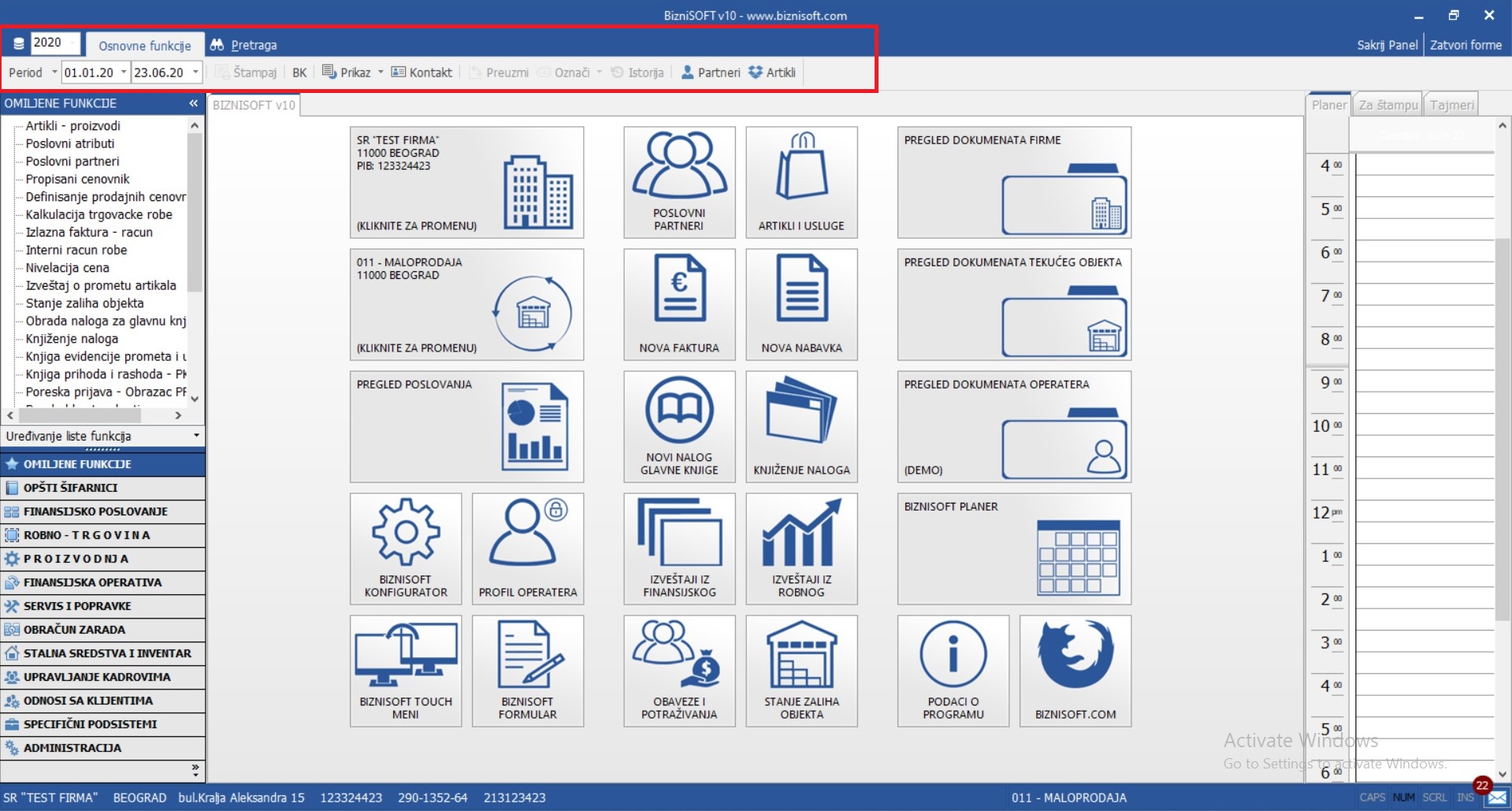1512x811 pixels.
Task: Switch to the Za štampu tab
Action: tap(1388, 105)
